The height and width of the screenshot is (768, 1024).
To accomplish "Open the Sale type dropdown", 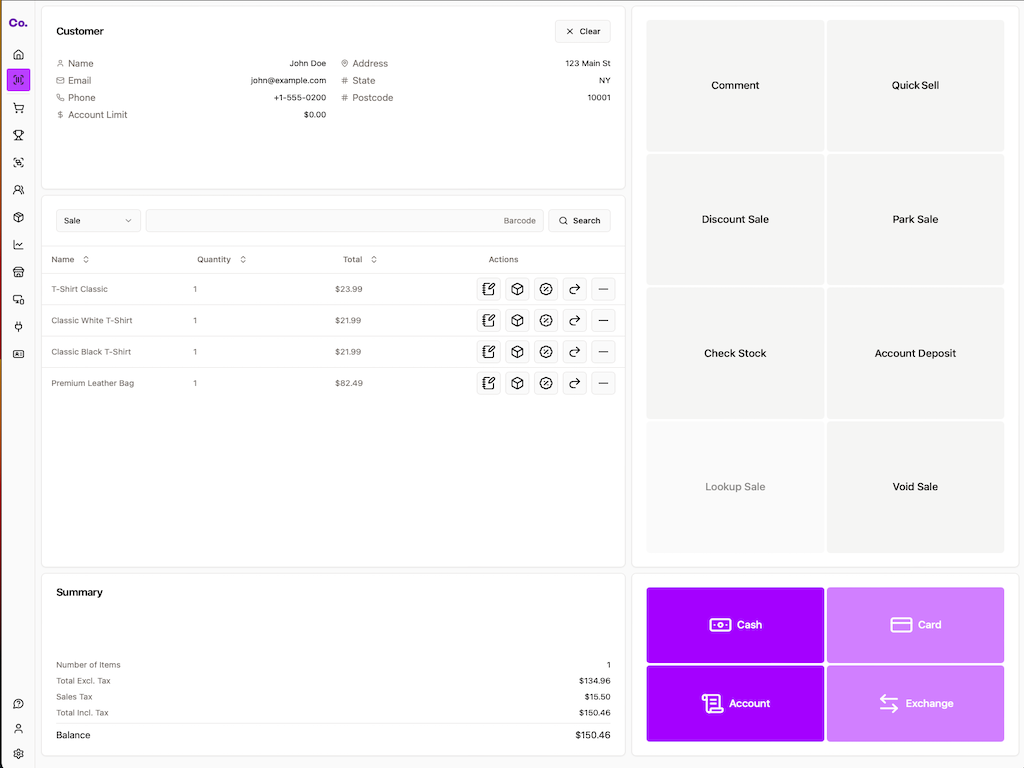I will coord(98,220).
